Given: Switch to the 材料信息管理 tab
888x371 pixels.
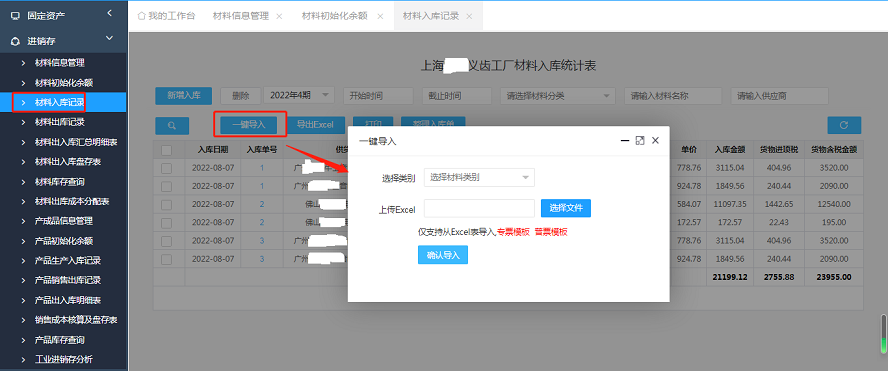Looking at the screenshot, I should tap(241, 16).
